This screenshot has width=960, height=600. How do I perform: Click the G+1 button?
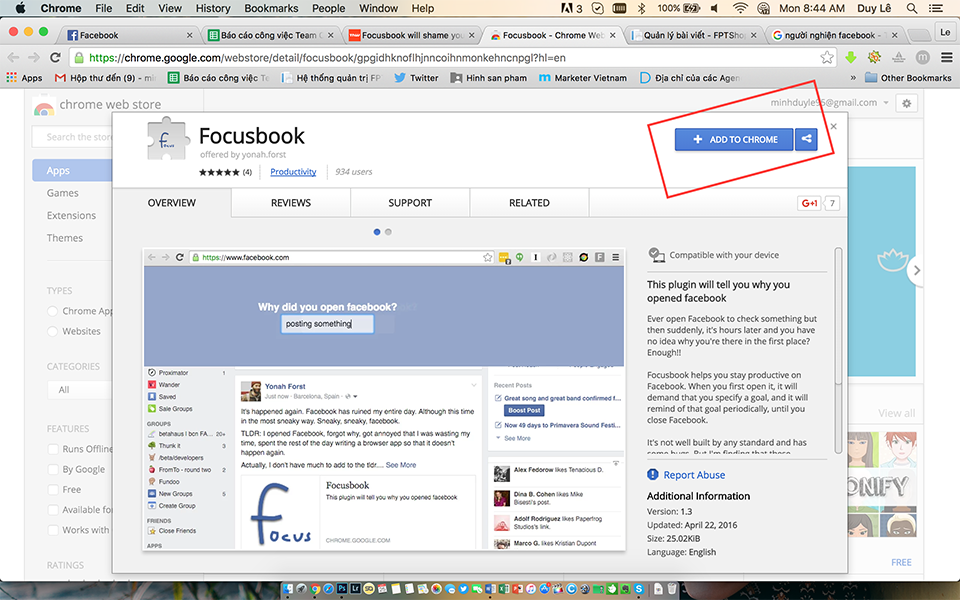pos(809,203)
